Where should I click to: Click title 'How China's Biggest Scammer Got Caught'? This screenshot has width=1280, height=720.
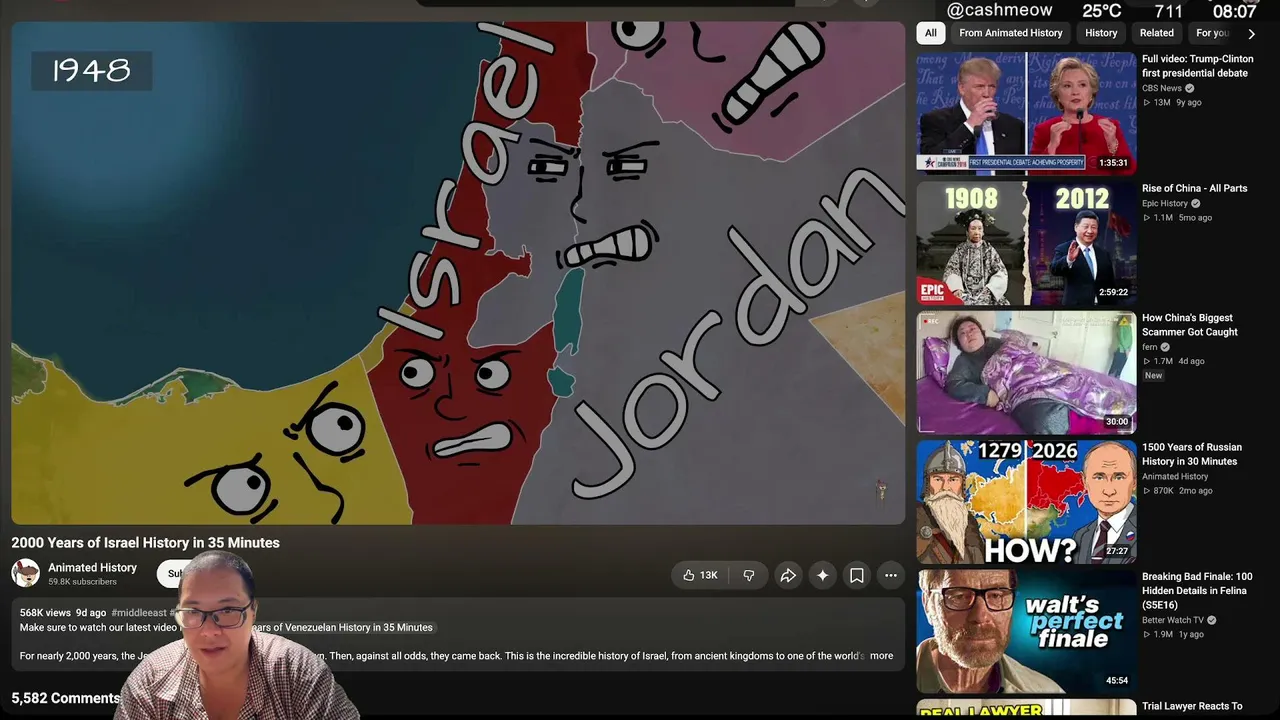1190,325
